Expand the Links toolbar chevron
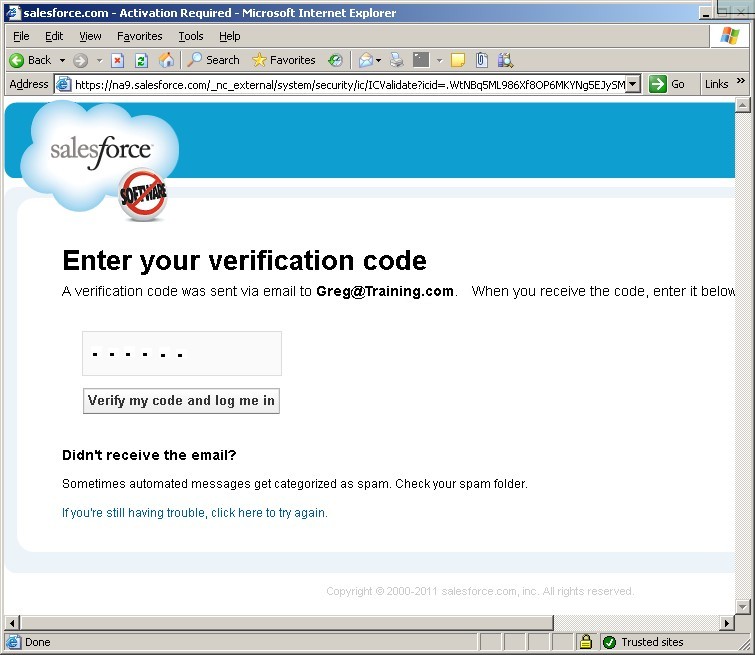Screen dimensions: 755x655 (741, 81)
